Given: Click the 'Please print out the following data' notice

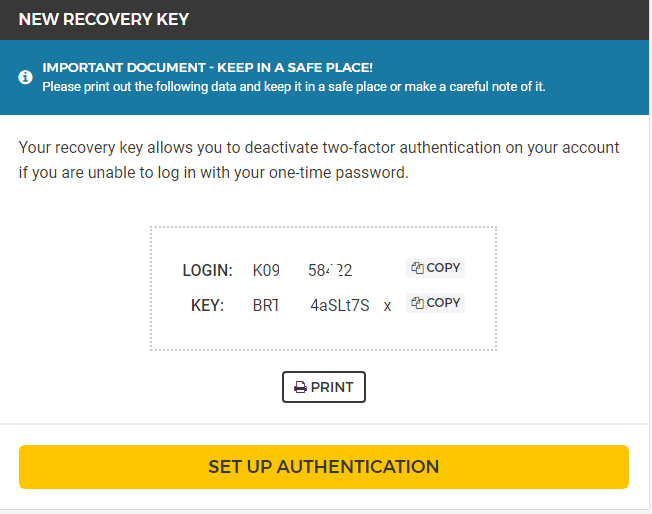Looking at the screenshot, I should coord(294,87).
